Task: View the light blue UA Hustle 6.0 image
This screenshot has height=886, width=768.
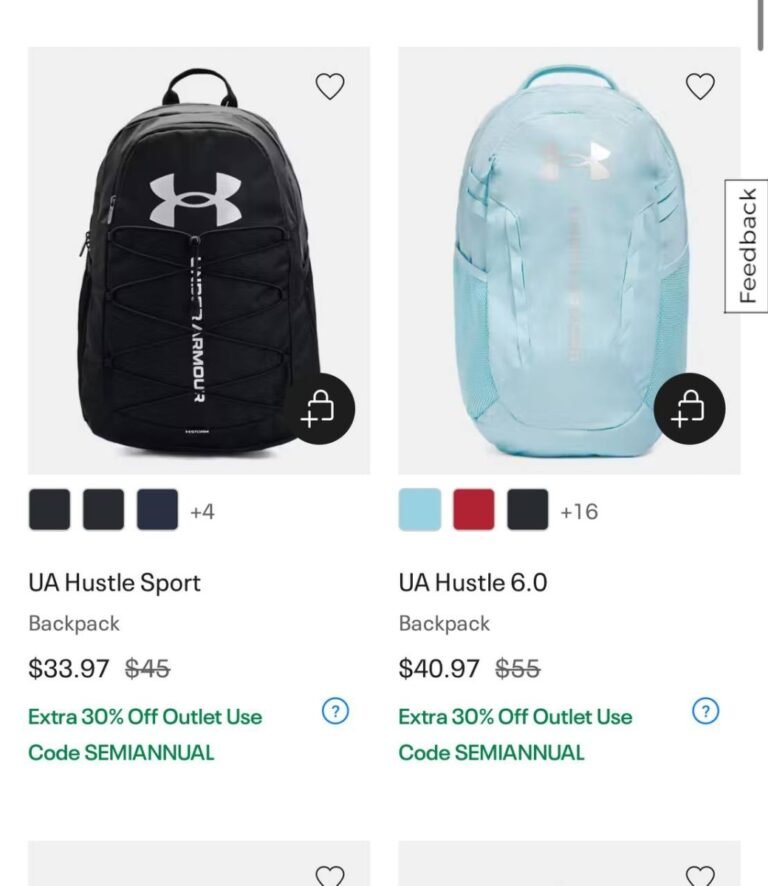Action: coord(560,260)
